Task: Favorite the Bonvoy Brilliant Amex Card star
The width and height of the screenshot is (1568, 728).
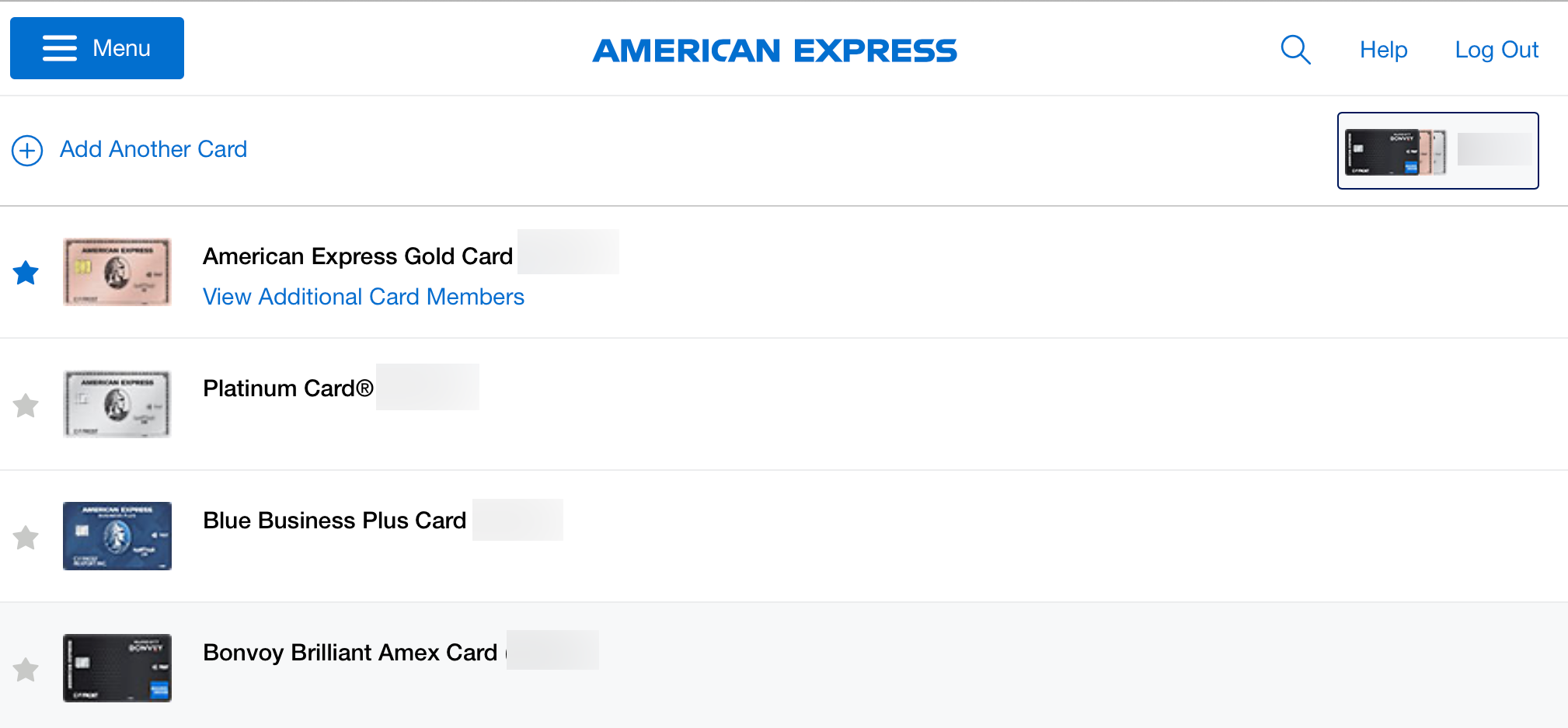Action: (26, 669)
